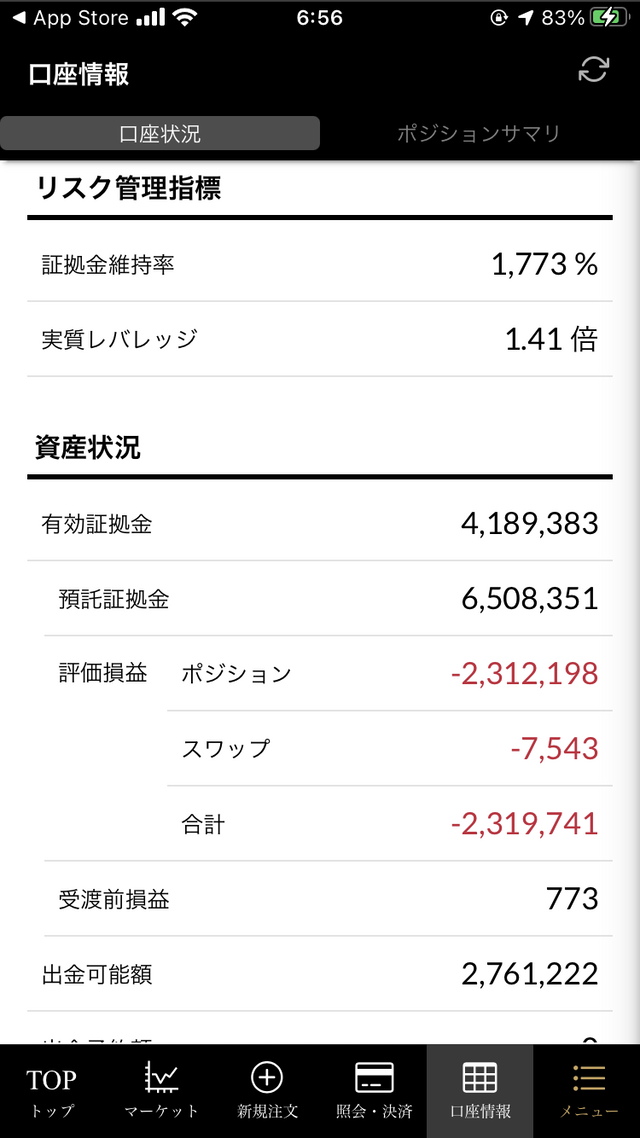The image size is (640, 1138).
Task: Switch to the ポジションサマリ tab
Action: point(479,134)
